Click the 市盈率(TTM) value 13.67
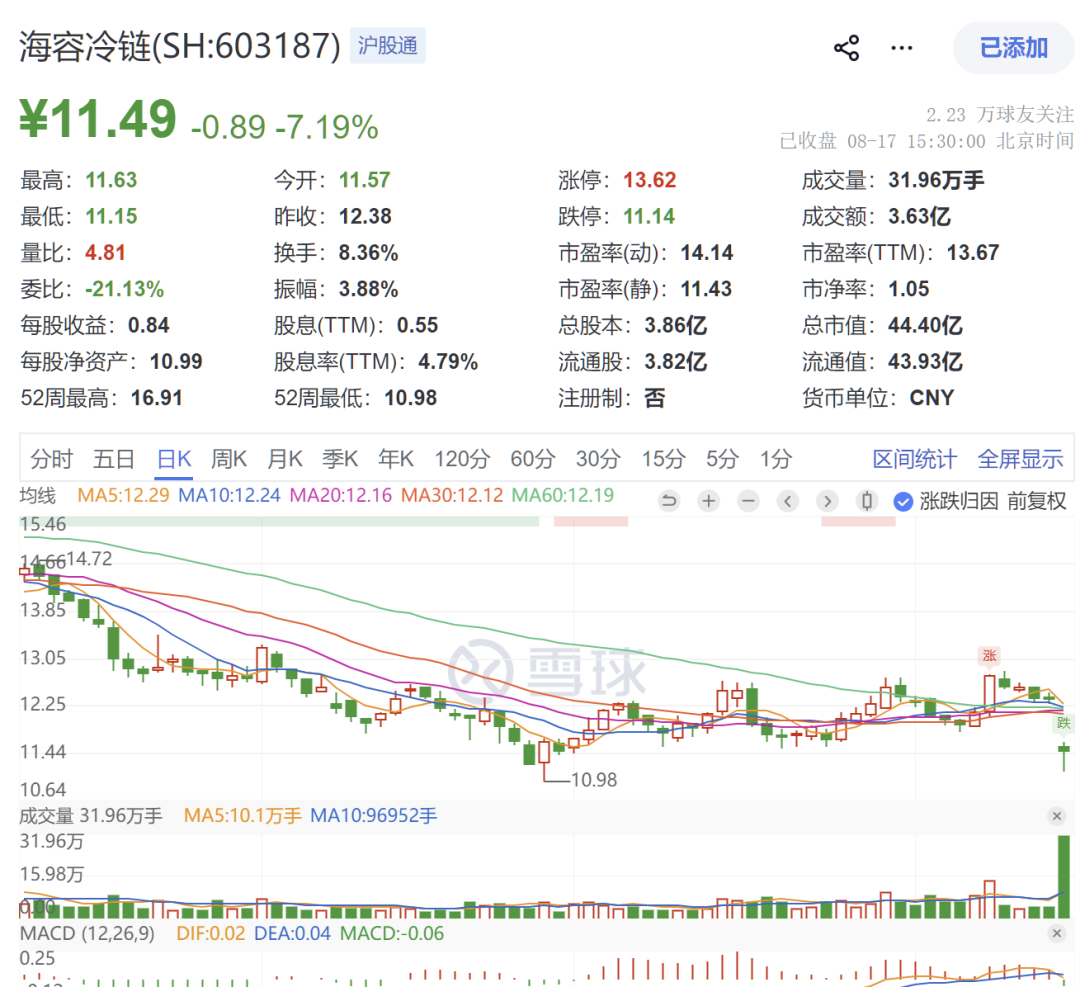 pyautogui.click(x=973, y=253)
